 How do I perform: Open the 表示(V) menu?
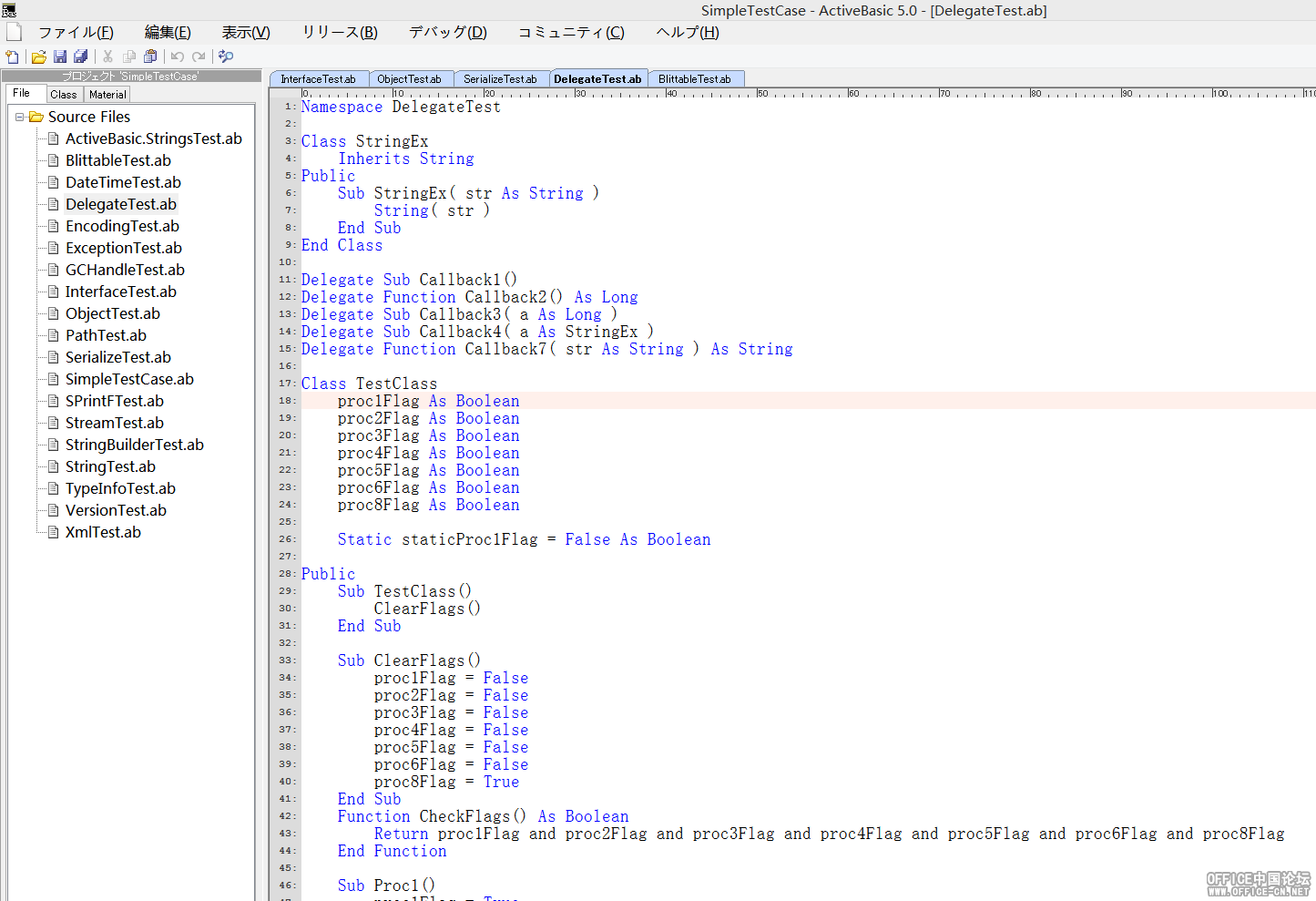coord(246,32)
